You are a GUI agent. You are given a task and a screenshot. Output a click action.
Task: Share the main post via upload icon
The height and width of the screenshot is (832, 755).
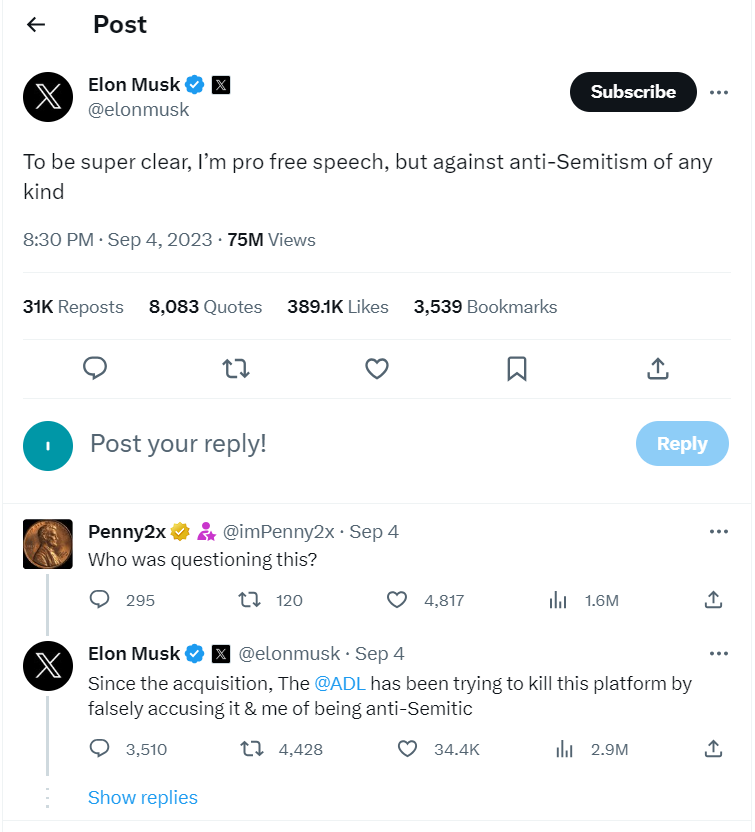click(x=657, y=369)
